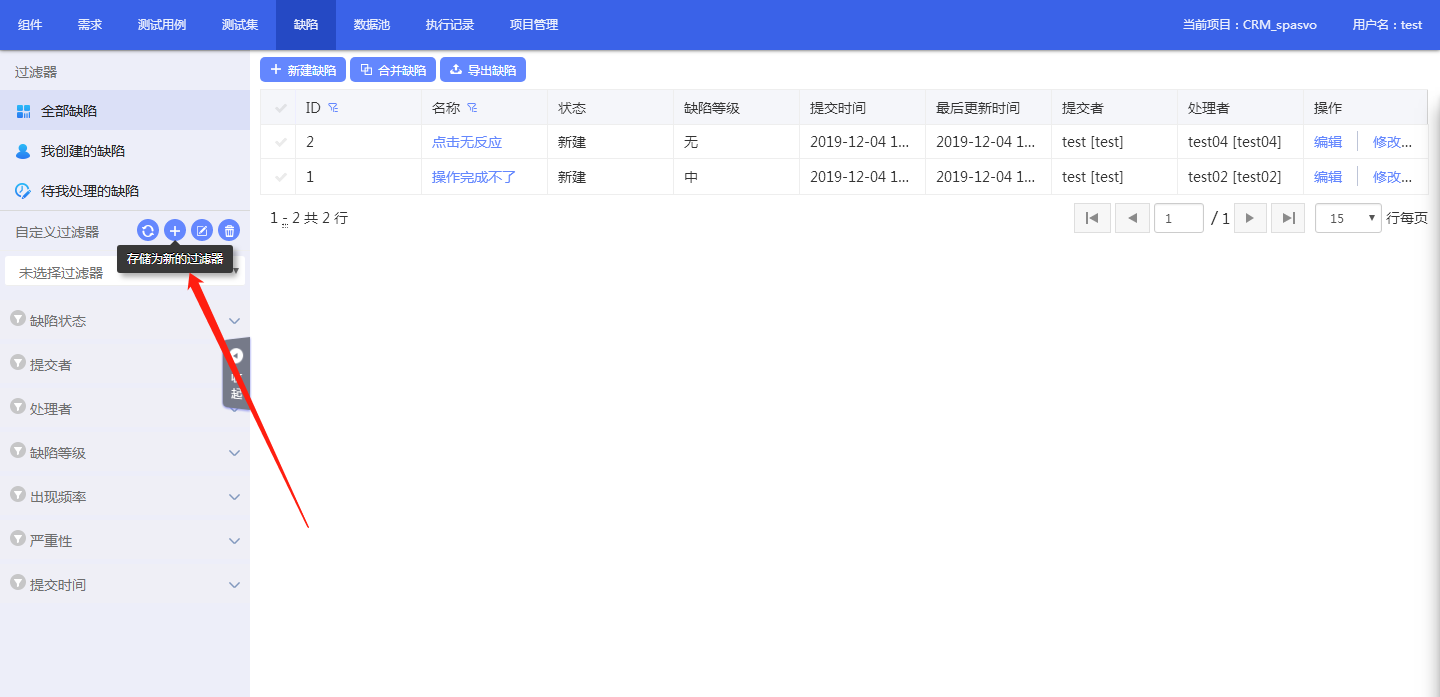Check the row checkbox for defect ID 1
Image resolution: width=1440 pixels, height=697 pixels.
coord(280,178)
